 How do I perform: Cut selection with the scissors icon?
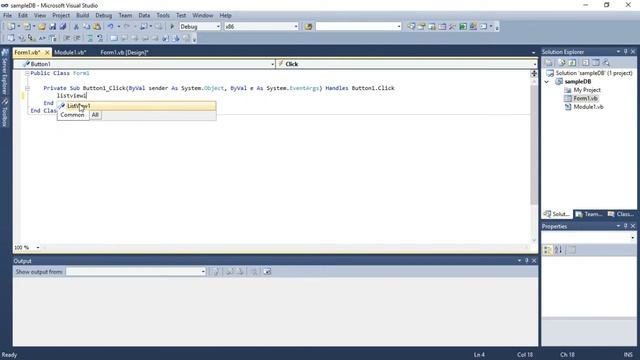click(76, 27)
